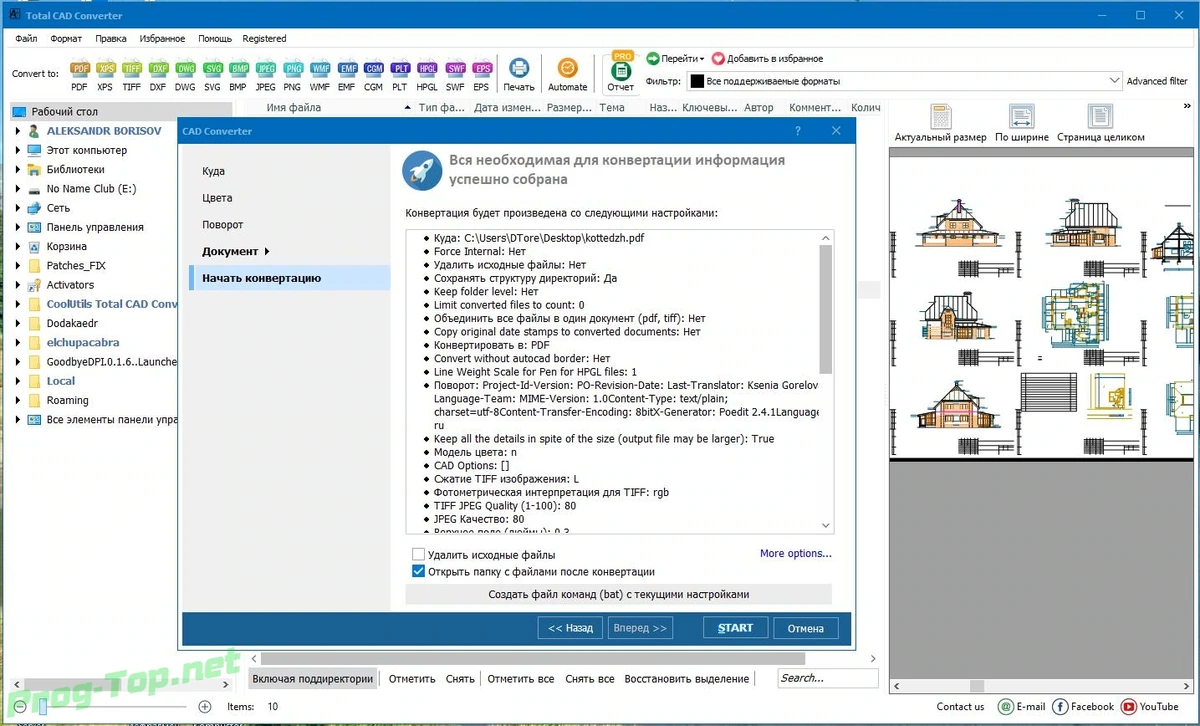Open the Facebook link

click(1084, 706)
